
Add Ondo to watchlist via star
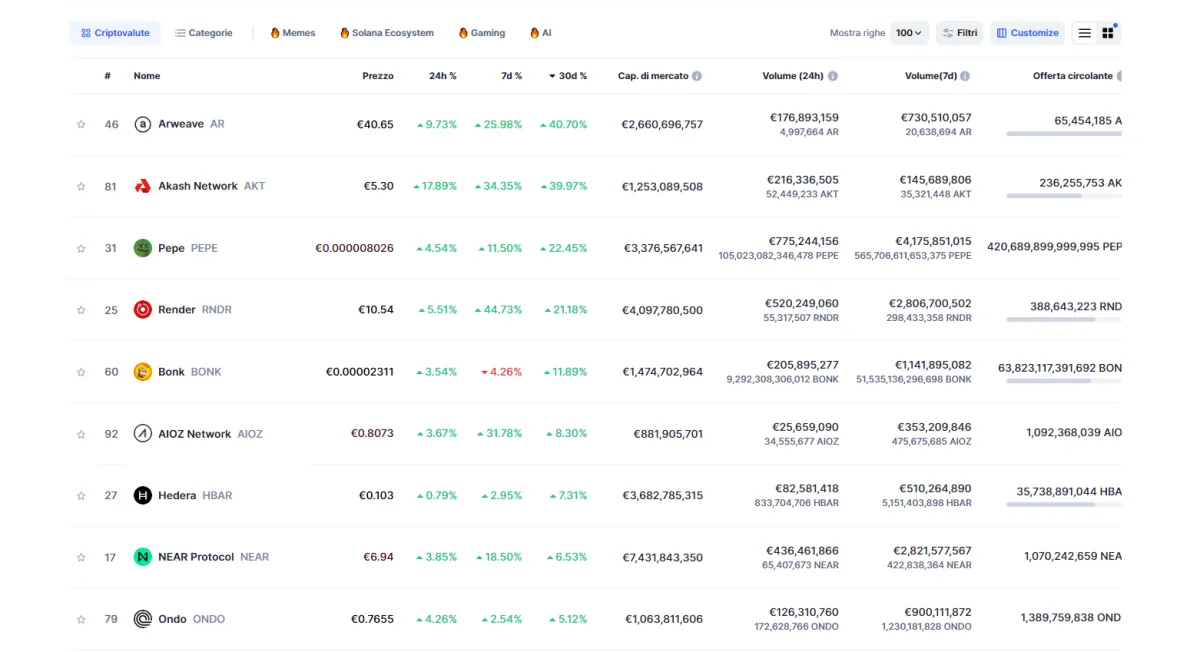[x=81, y=620]
